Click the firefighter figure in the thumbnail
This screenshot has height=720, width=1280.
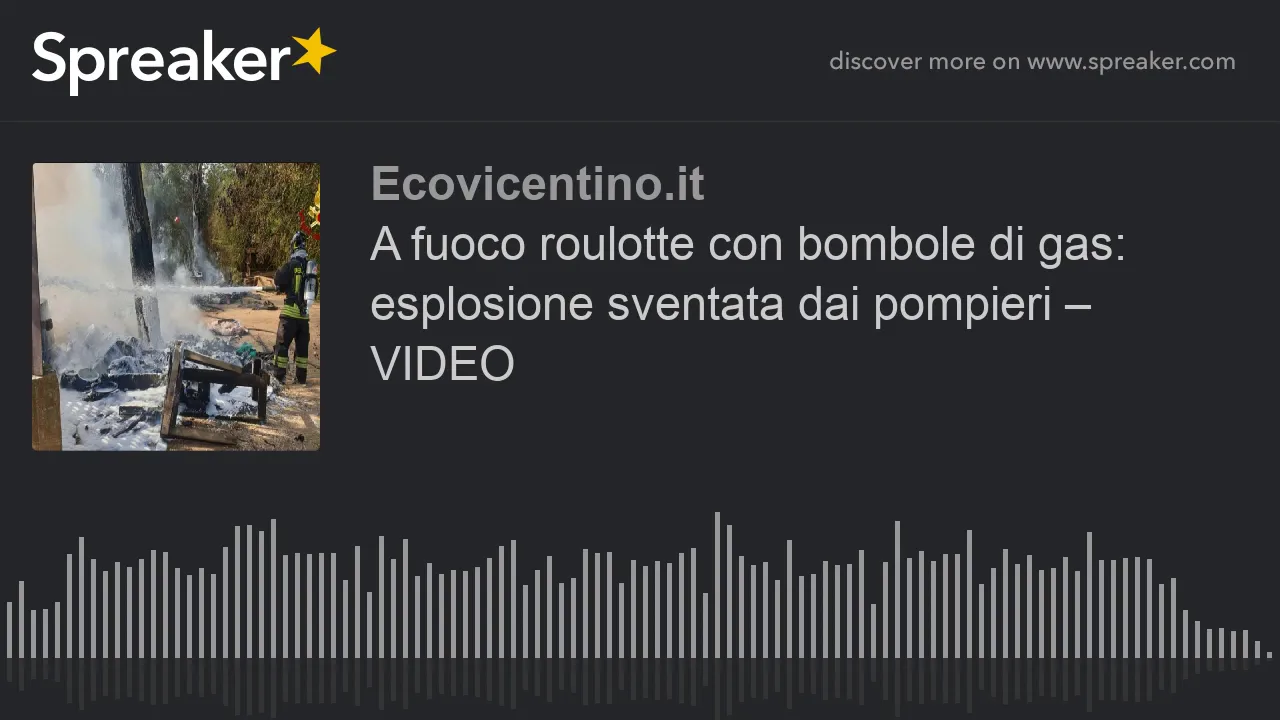pyautogui.click(x=293, y=310)
